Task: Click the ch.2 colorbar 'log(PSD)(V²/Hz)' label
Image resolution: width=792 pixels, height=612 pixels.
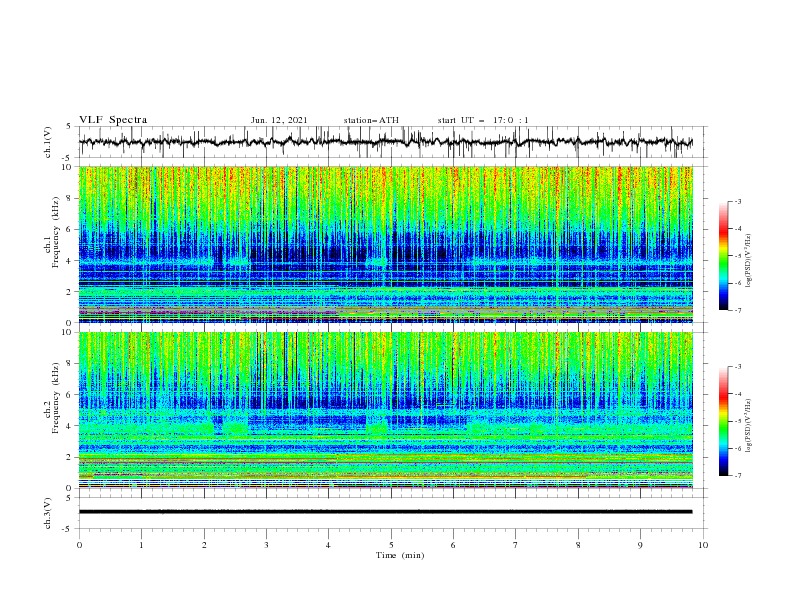Action: [x=749, y=425]
